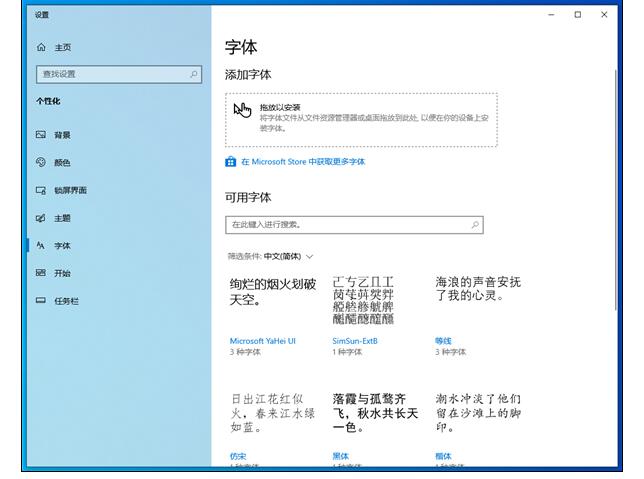The image size is (644, 479).
Task: Select the 背景 picture icon
Action: click(41, 135)
